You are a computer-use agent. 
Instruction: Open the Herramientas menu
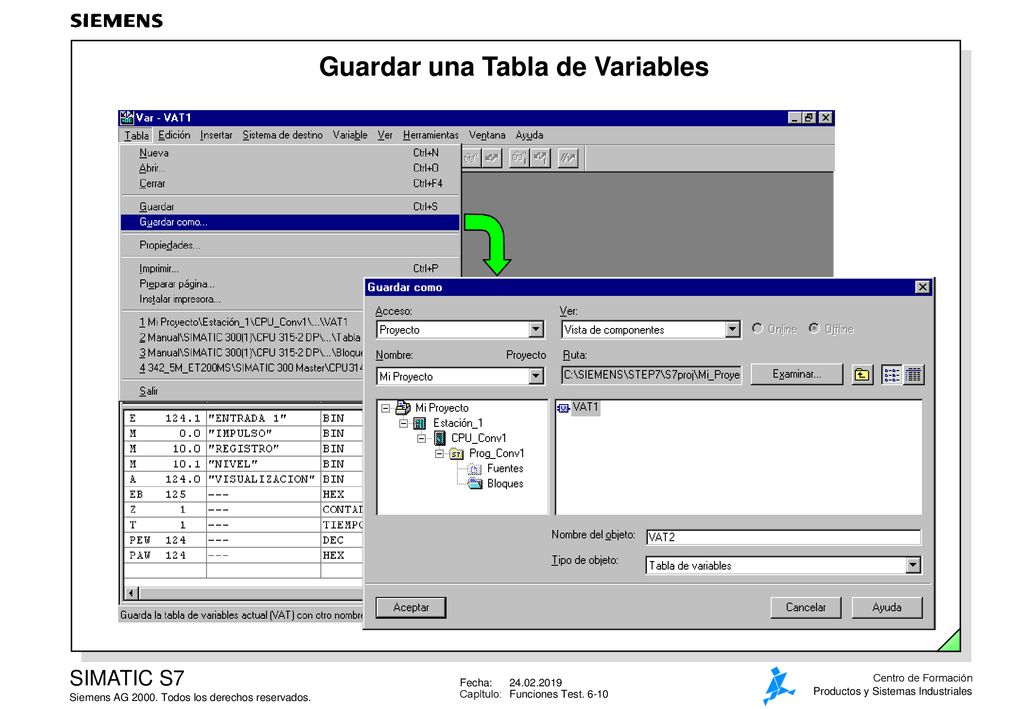430,135
